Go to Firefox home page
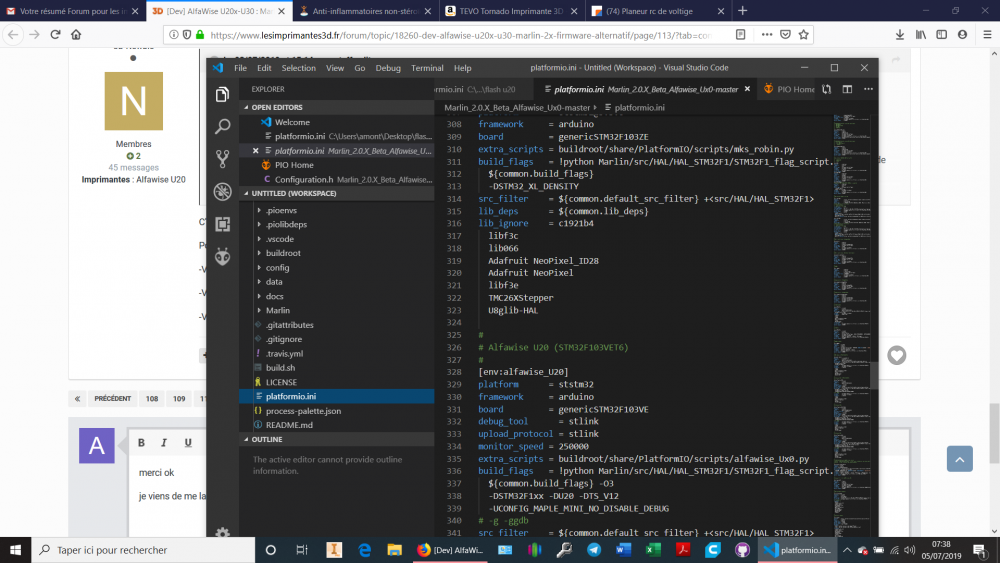Viewport: 1000px width, 563px height. coord(76,34)
